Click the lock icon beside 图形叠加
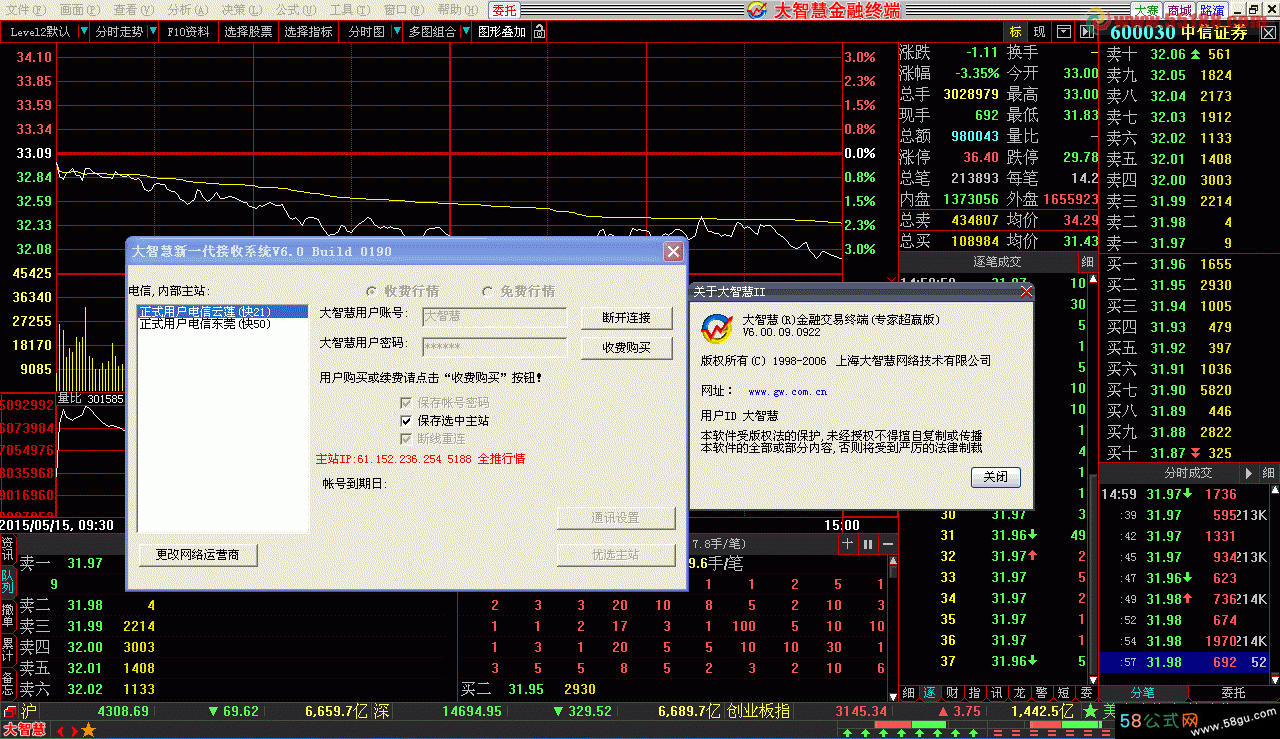This screenshot has width=1280, height=739. [540, 32]
